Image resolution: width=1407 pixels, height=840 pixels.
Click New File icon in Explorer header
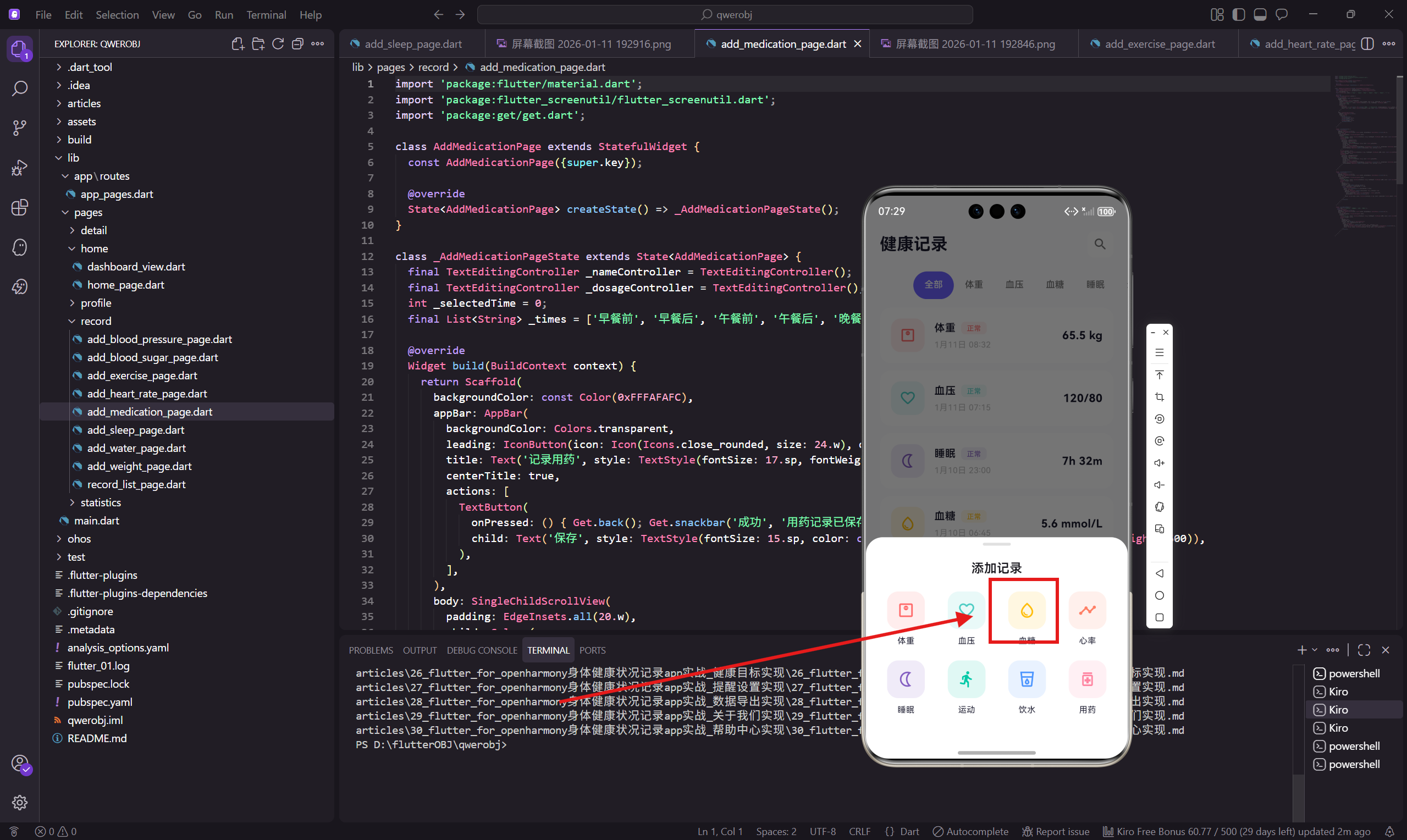tap(238, 44)
